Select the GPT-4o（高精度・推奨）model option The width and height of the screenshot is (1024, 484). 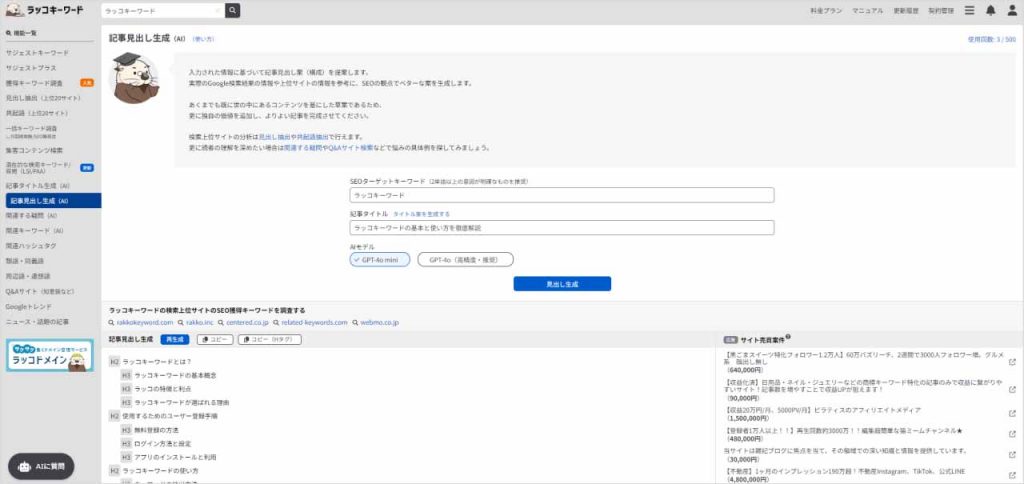tap(466, 259)
